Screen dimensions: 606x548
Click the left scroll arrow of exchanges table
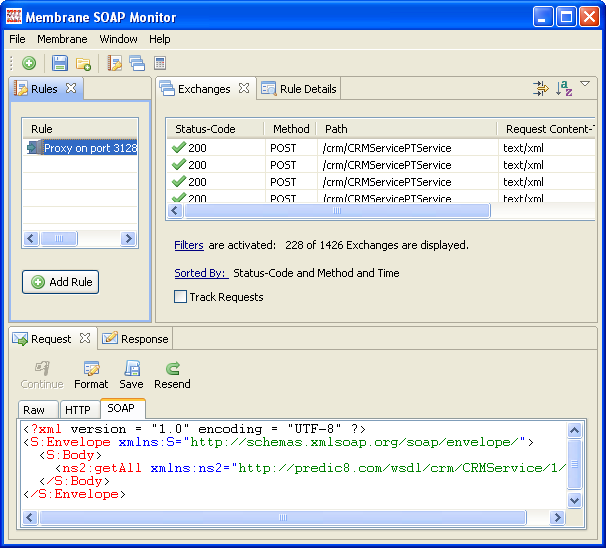(x=175, y=211)
